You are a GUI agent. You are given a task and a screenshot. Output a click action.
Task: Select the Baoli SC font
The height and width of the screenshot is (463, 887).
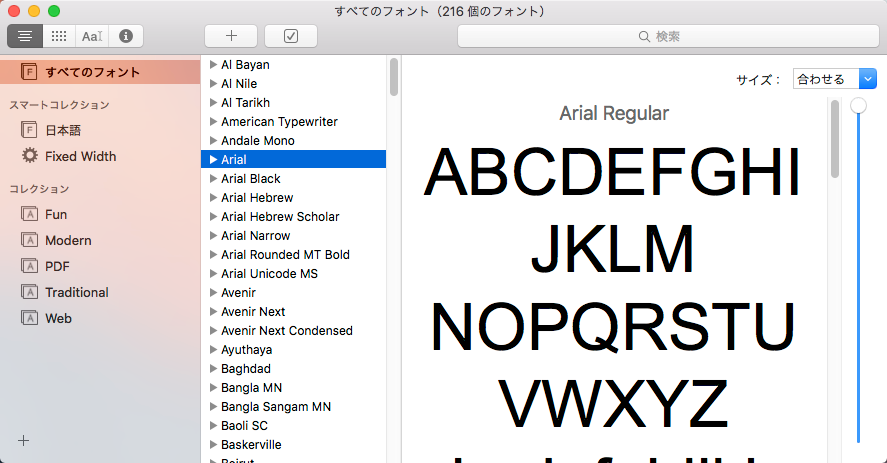pyautogui.click(x=244, y=426)
